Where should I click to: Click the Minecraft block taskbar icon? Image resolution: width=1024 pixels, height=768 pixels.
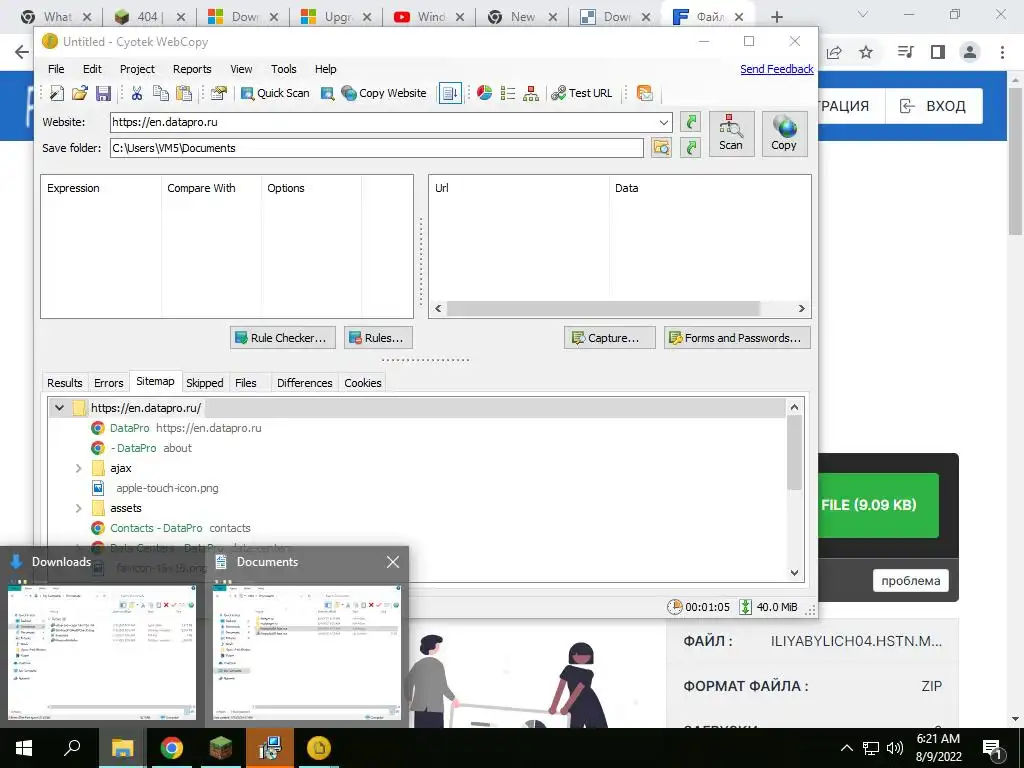tap(221, 748)
